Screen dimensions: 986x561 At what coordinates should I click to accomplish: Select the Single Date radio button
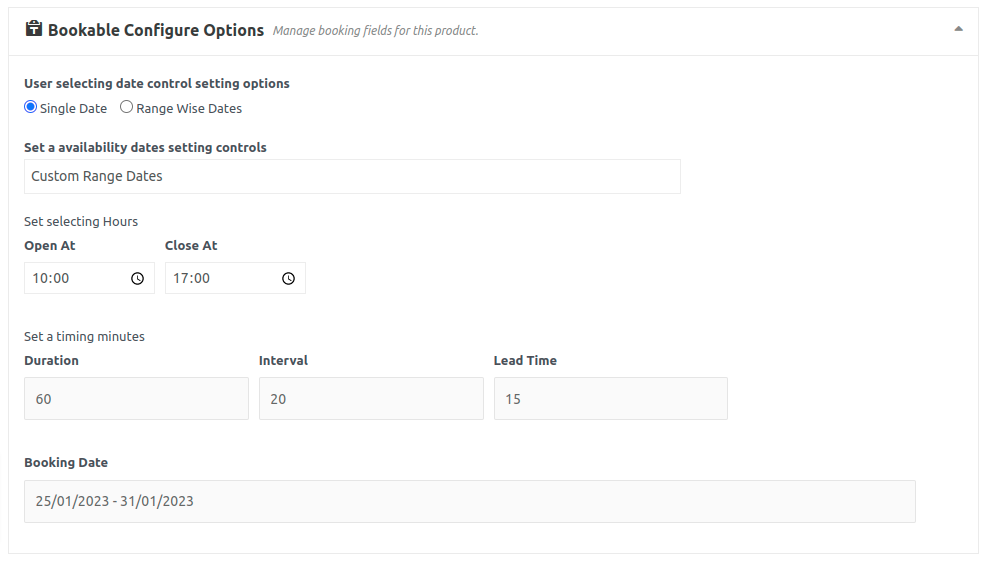(30, 107)
